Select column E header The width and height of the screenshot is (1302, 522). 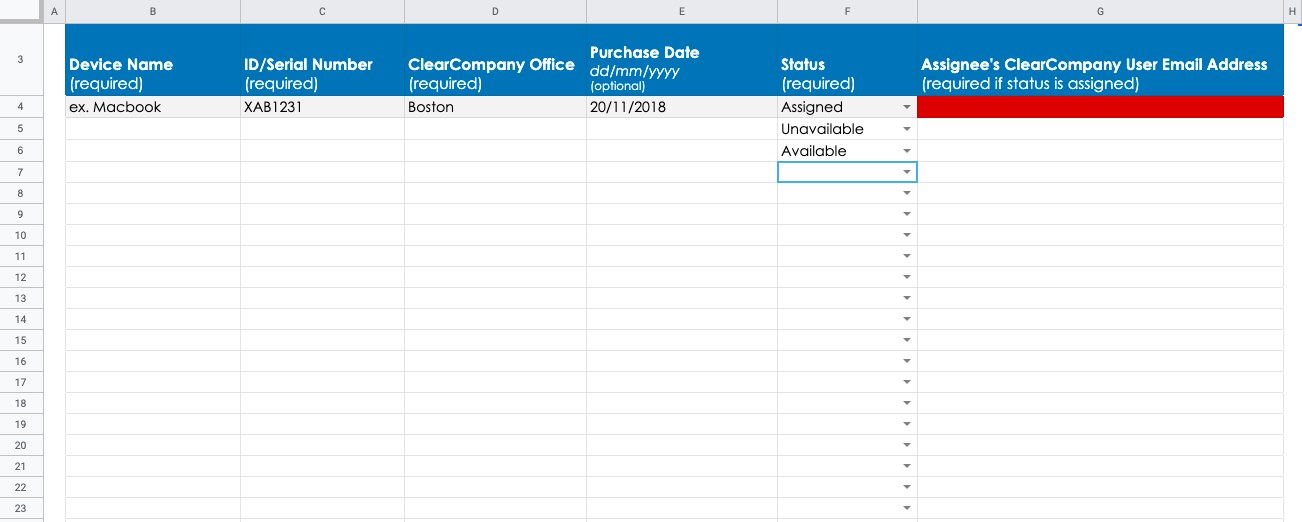(682, 11)
